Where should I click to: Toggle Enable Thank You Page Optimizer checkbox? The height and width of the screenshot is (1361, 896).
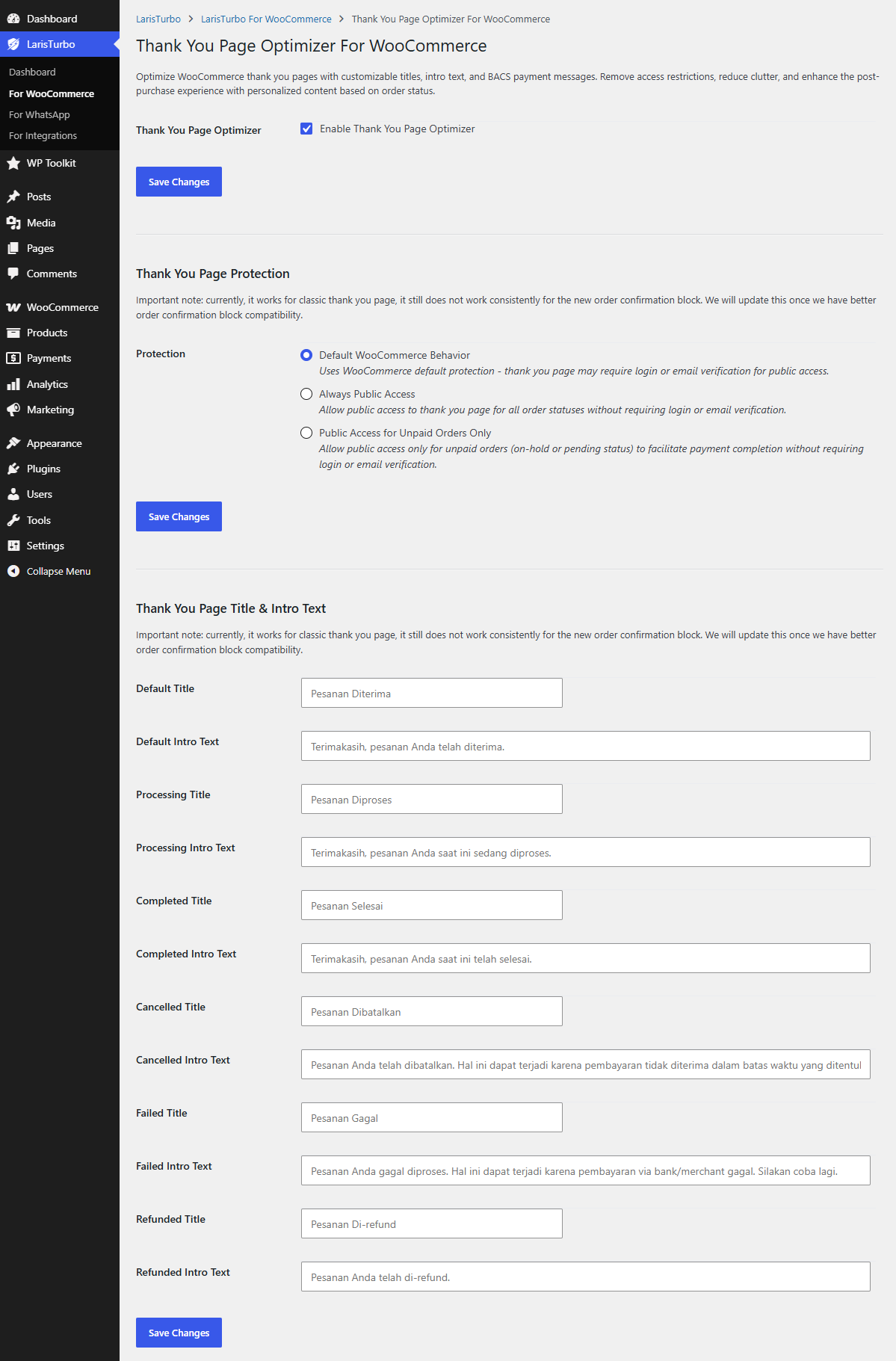306,129
